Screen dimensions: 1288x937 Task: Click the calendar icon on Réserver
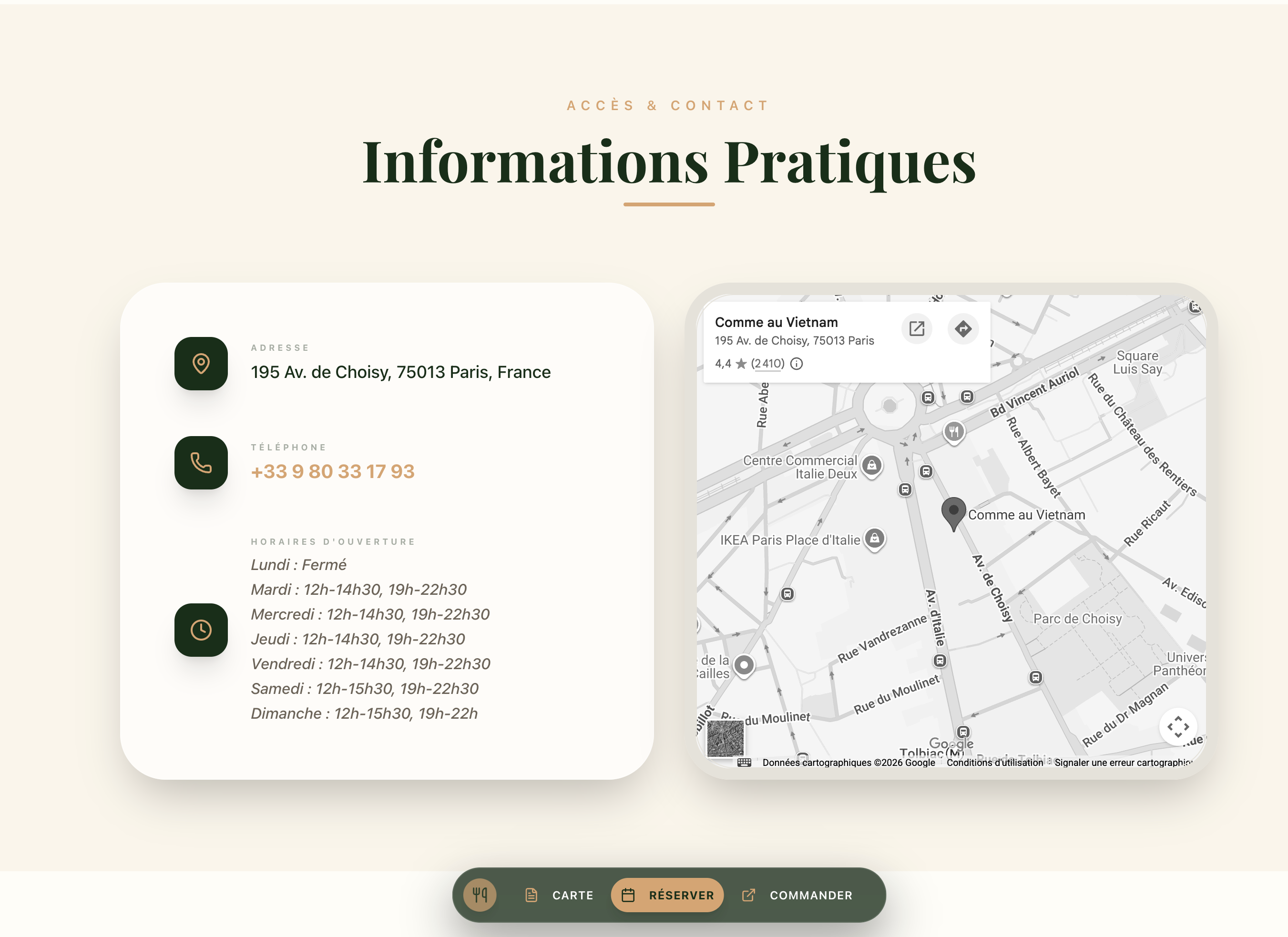pyautogui.click(x=628, y=895)
